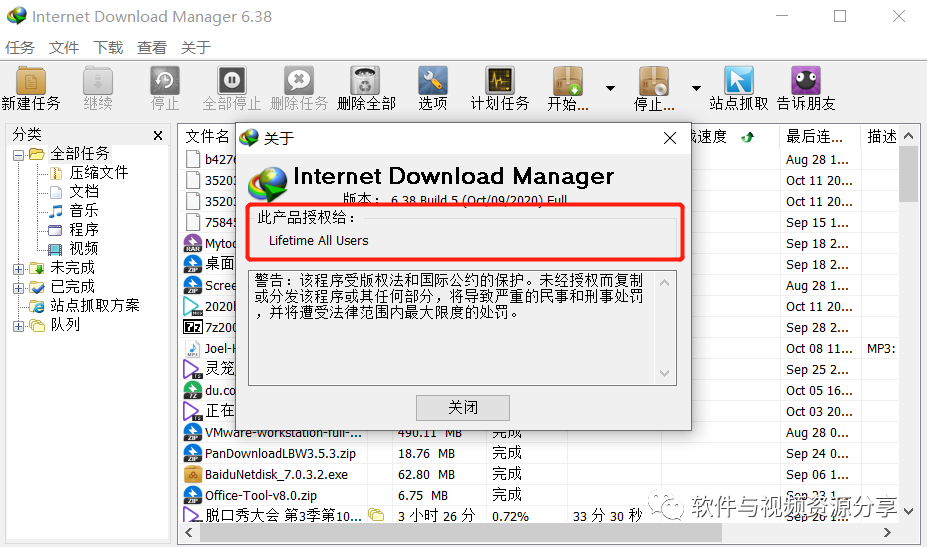The image size is (927, 547).
Task: Click the 开始 (Start queue) toolbar icon
Action: (x=568, y=82)
